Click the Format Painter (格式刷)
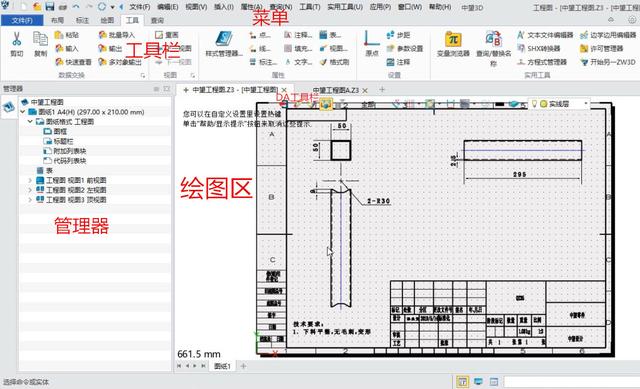 pos(334,62)
